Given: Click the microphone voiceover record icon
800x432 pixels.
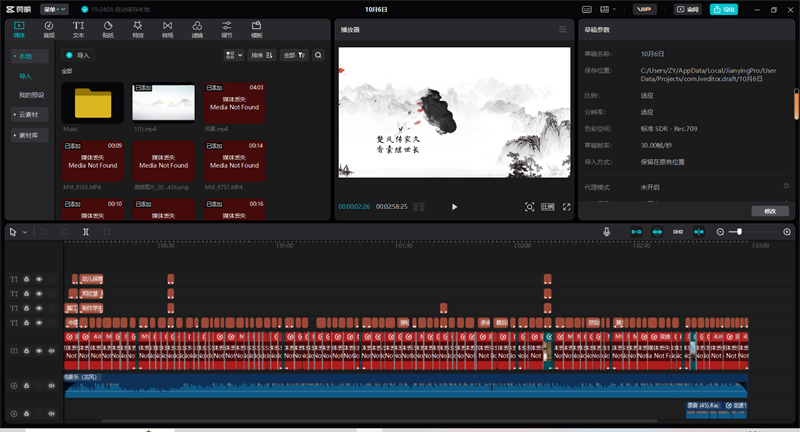Looking at the screenshot, I should (606, 231).
